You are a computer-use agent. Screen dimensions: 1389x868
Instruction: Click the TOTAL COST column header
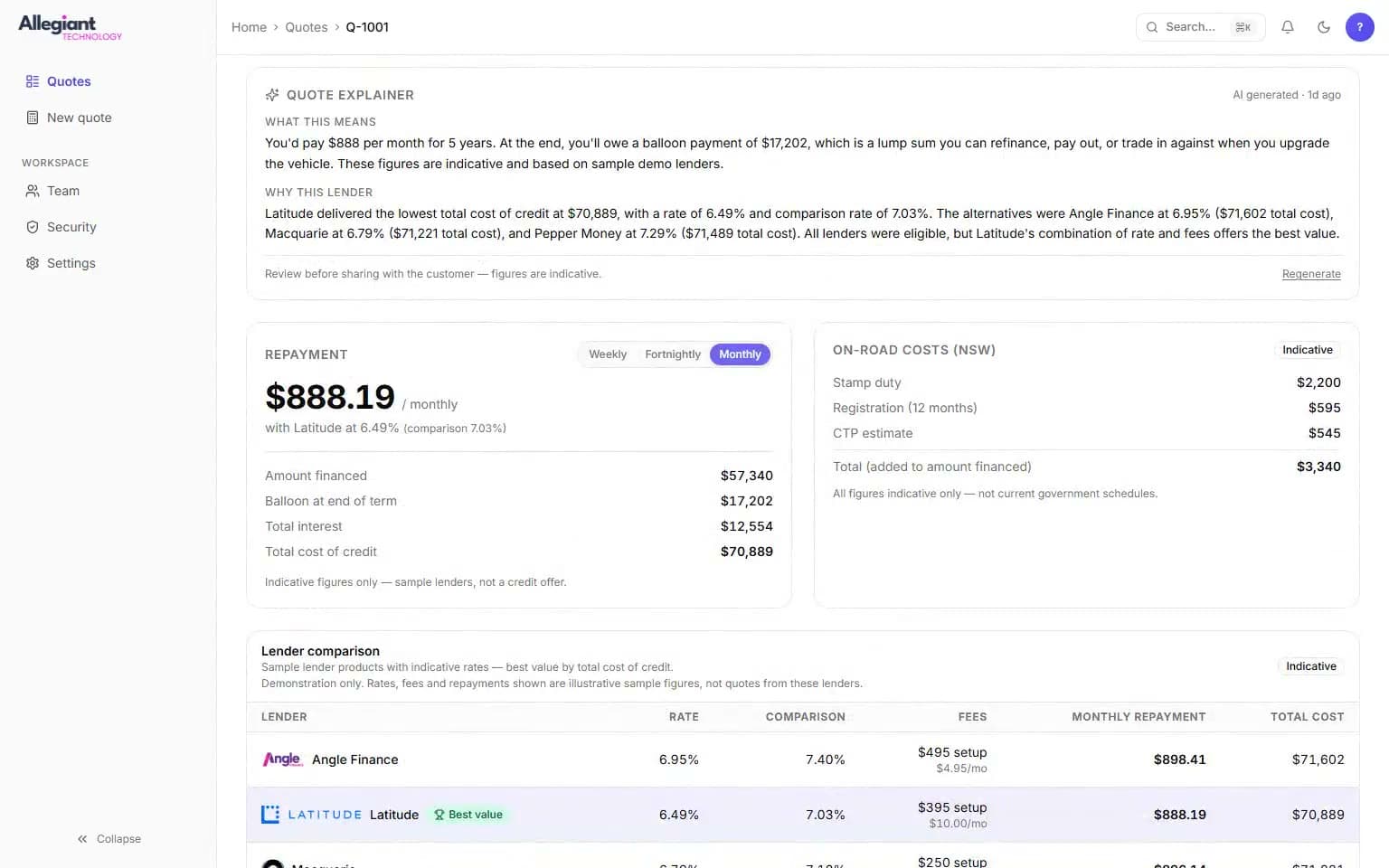[x=1307, y=717]
